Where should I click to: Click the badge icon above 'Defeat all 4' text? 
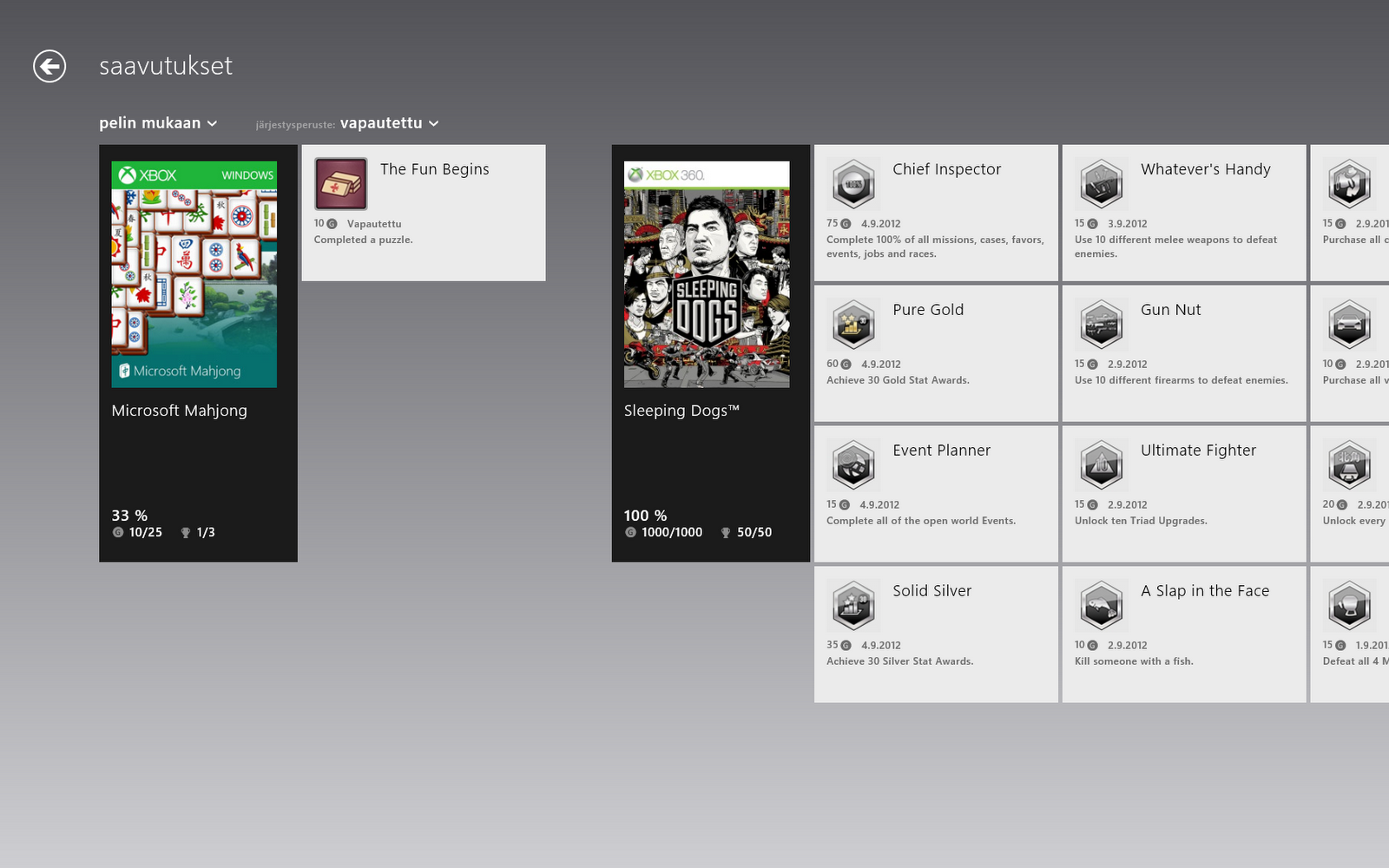pos(1350,606)
